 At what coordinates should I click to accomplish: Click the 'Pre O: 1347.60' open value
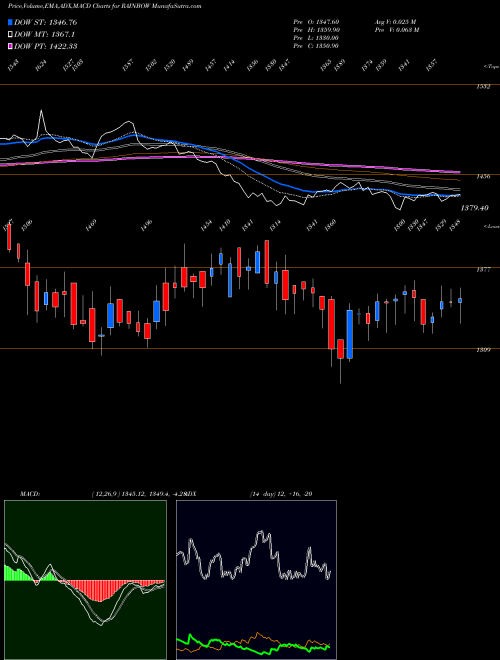[x=316, y=22]
